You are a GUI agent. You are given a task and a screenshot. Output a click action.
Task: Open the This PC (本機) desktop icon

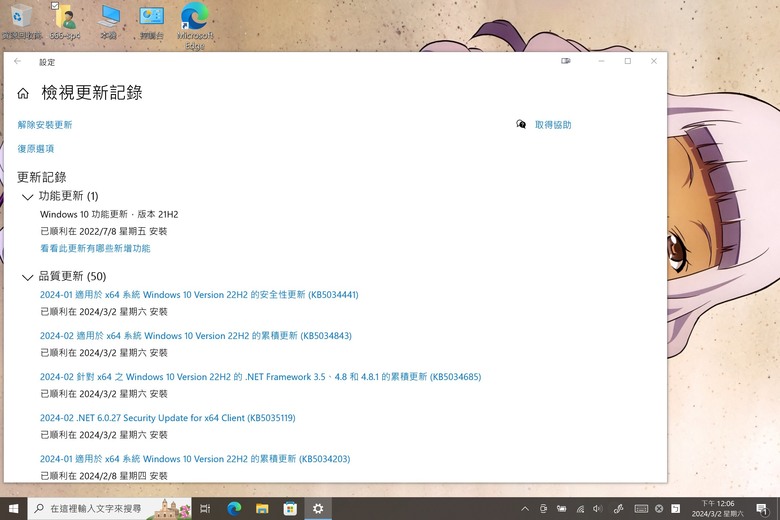click(108, 21)
